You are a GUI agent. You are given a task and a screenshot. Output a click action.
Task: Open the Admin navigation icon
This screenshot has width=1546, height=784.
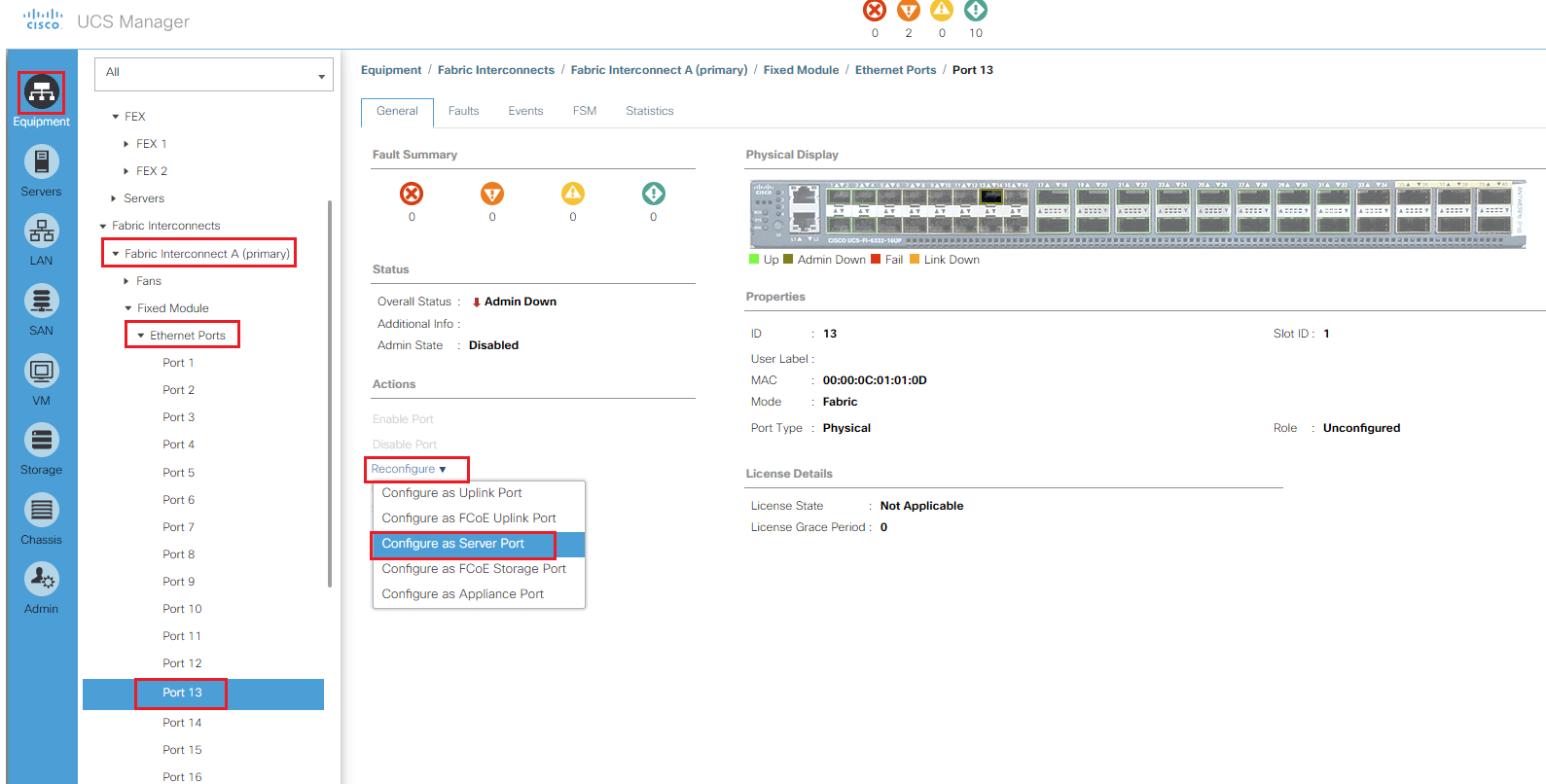point(41,580)
